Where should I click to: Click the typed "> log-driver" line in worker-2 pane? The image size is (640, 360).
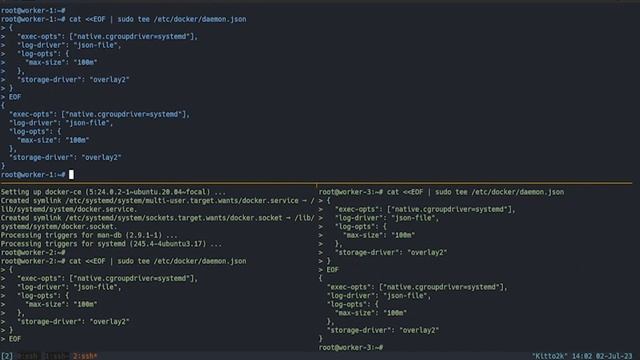coord(61,287)
